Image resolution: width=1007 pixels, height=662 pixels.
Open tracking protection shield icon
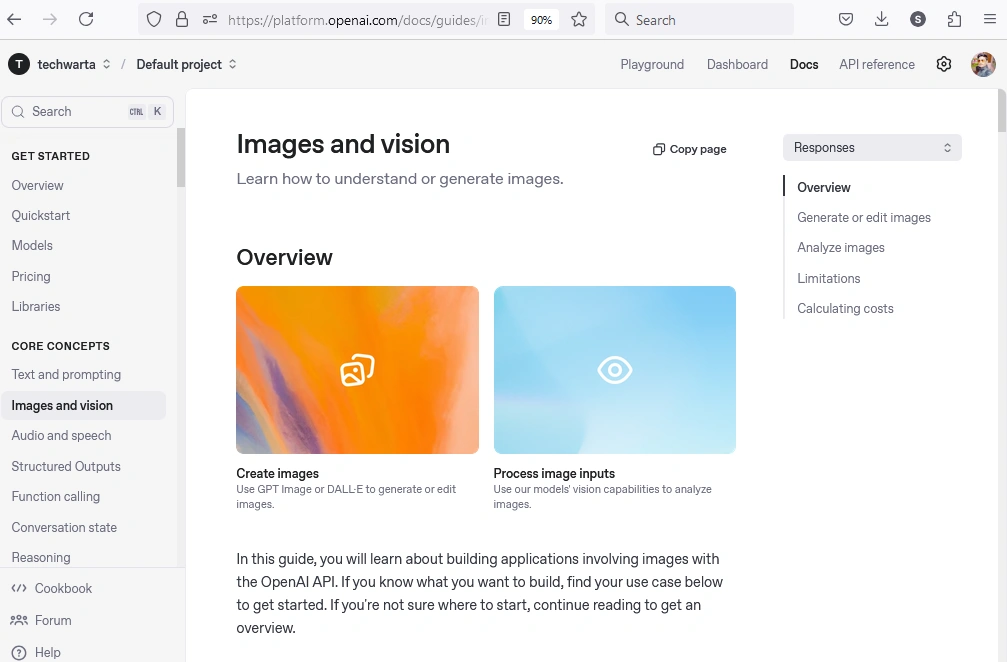[154, 19]
